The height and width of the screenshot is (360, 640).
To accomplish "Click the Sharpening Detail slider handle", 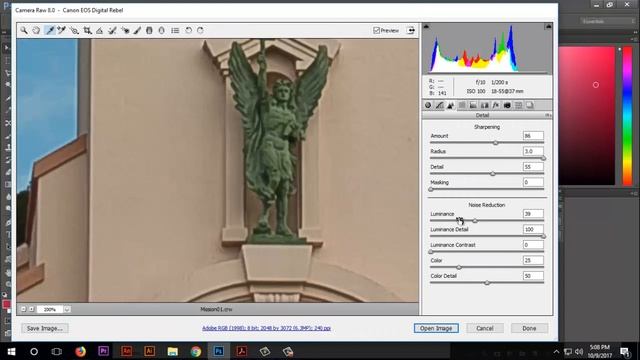I will [x=493, y=174].
